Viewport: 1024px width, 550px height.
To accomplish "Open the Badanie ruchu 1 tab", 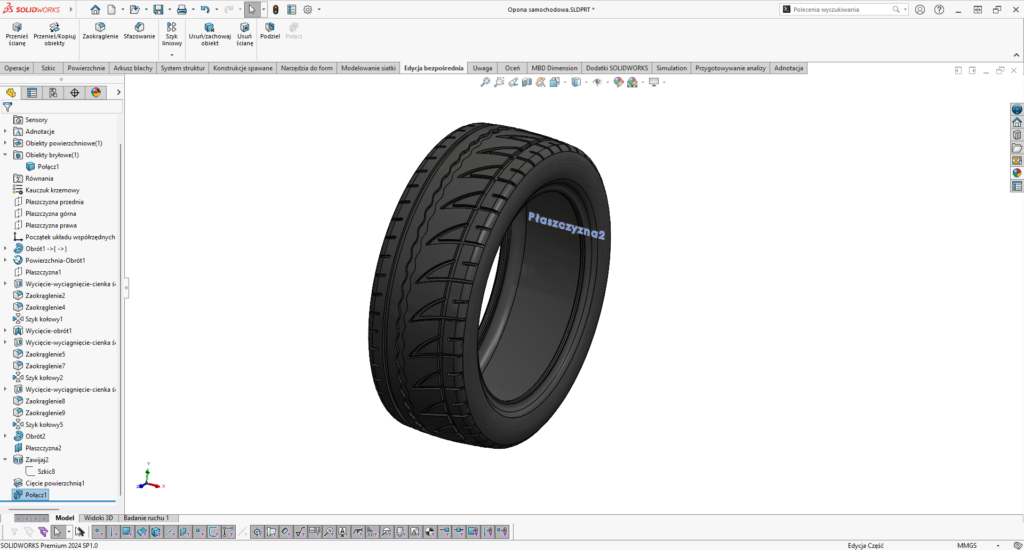I will coord(146,518).
